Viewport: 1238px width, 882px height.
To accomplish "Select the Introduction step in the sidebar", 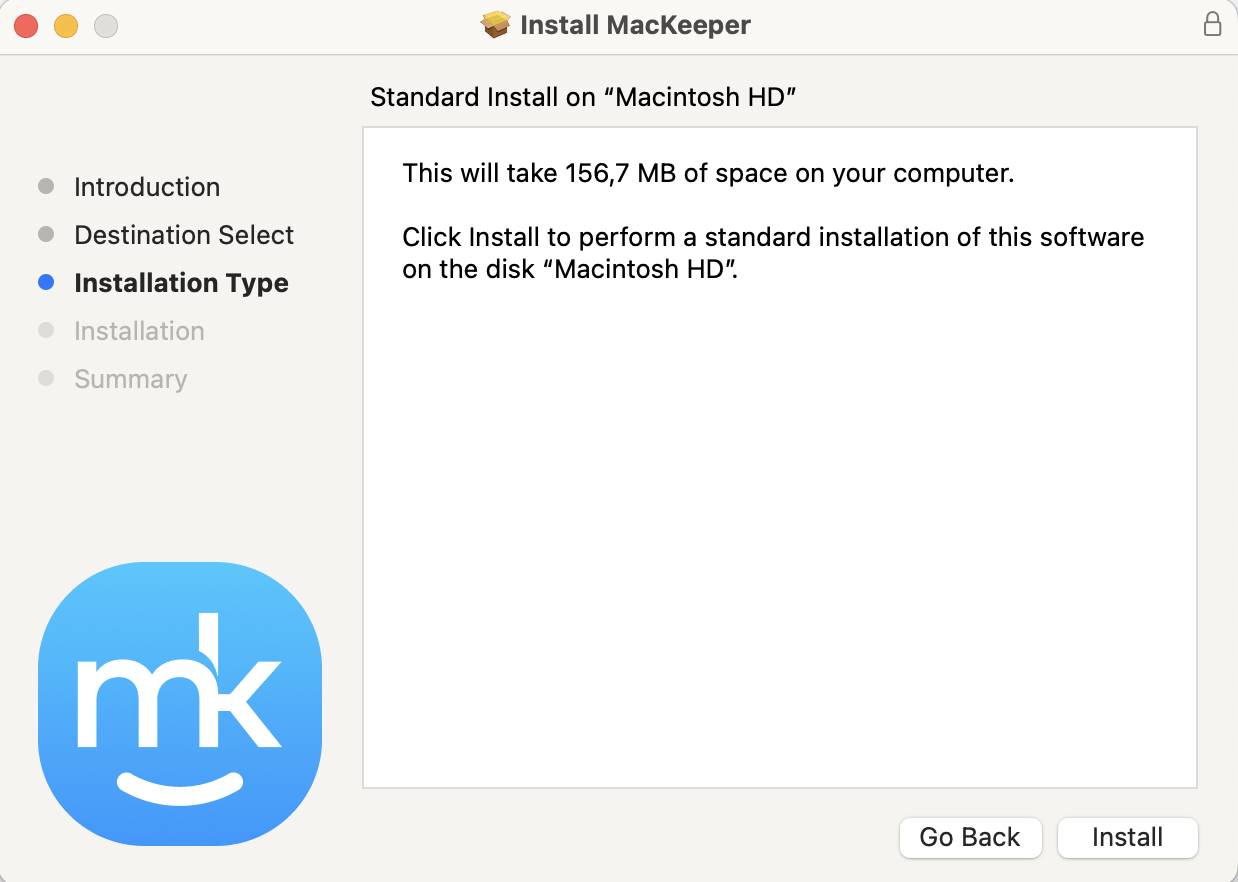I will pyautogui.click(x=146, y=187).
